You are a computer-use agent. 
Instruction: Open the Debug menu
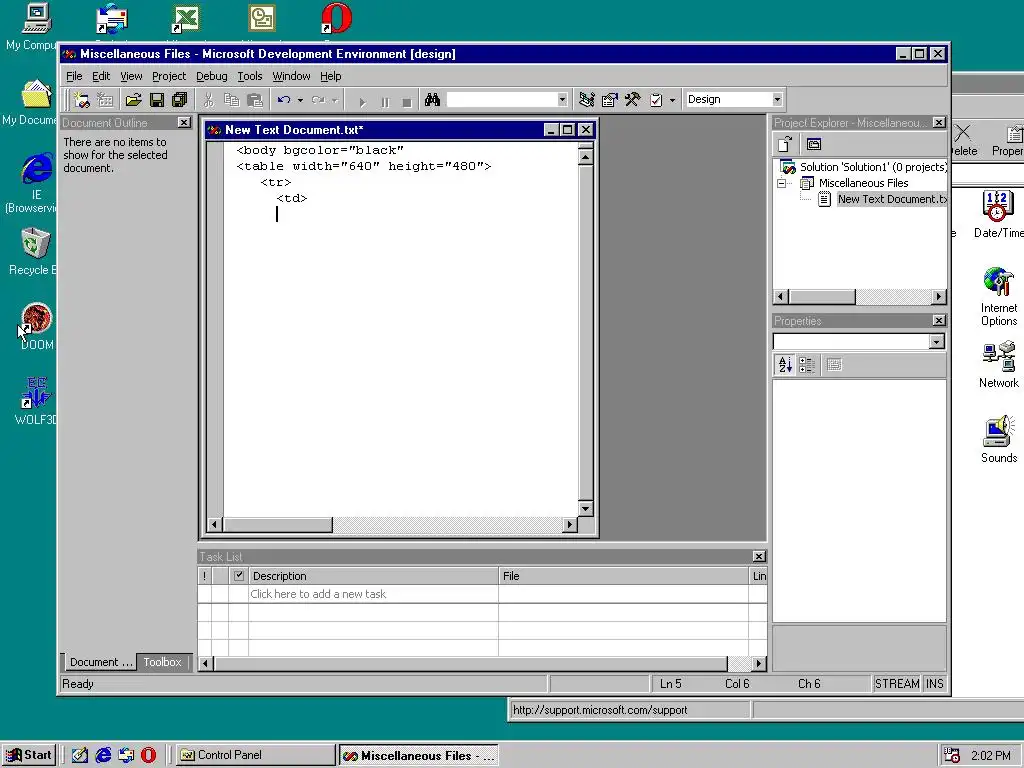coord(212,76)
